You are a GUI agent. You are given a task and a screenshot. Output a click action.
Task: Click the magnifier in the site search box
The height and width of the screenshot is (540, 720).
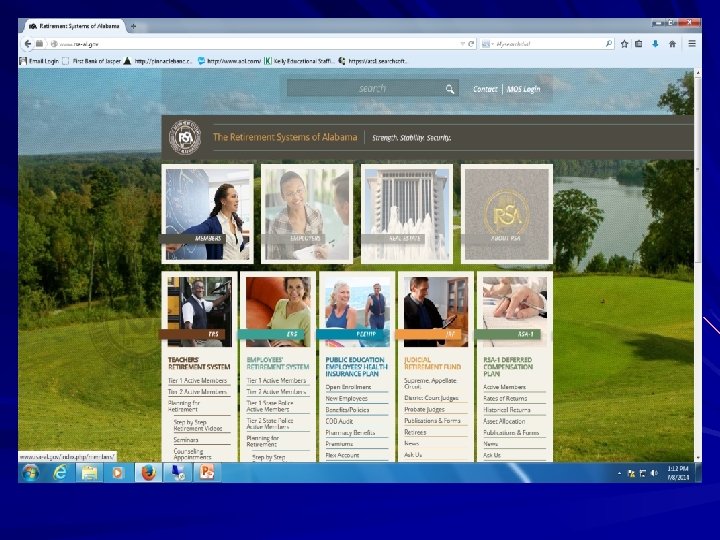pyautogui.click(x=450, y=89)
